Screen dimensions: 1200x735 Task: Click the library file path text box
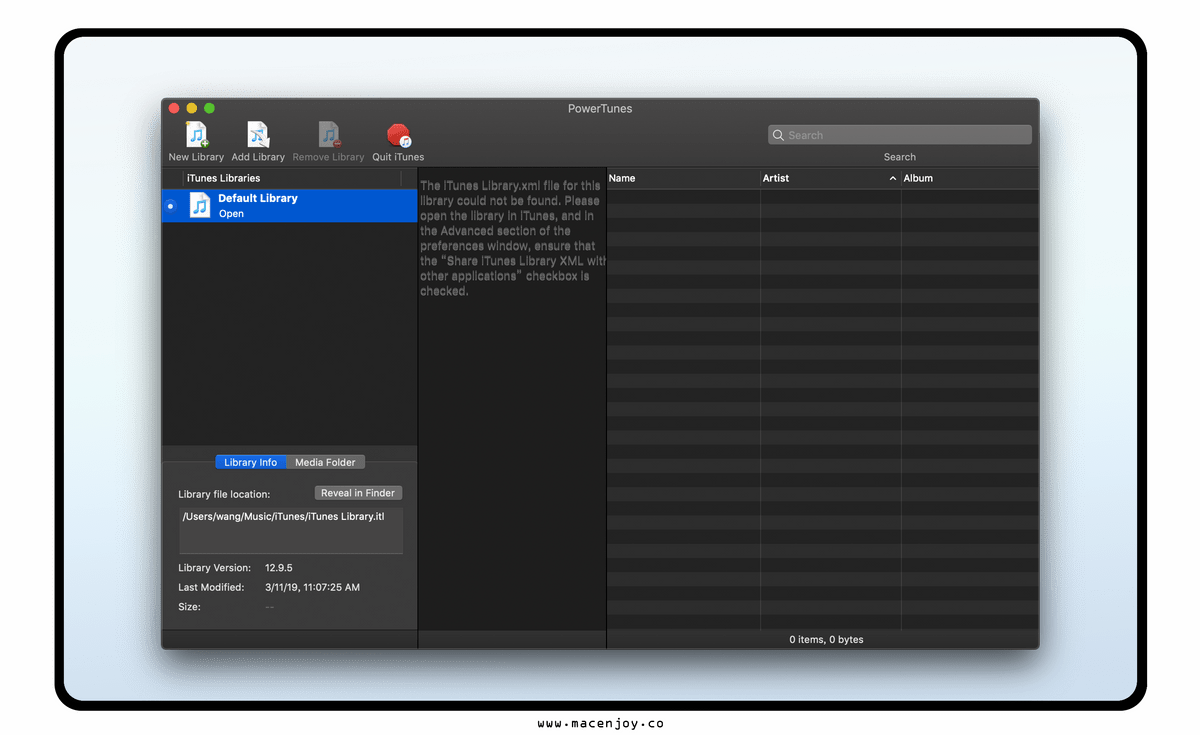tap(291, 530)
